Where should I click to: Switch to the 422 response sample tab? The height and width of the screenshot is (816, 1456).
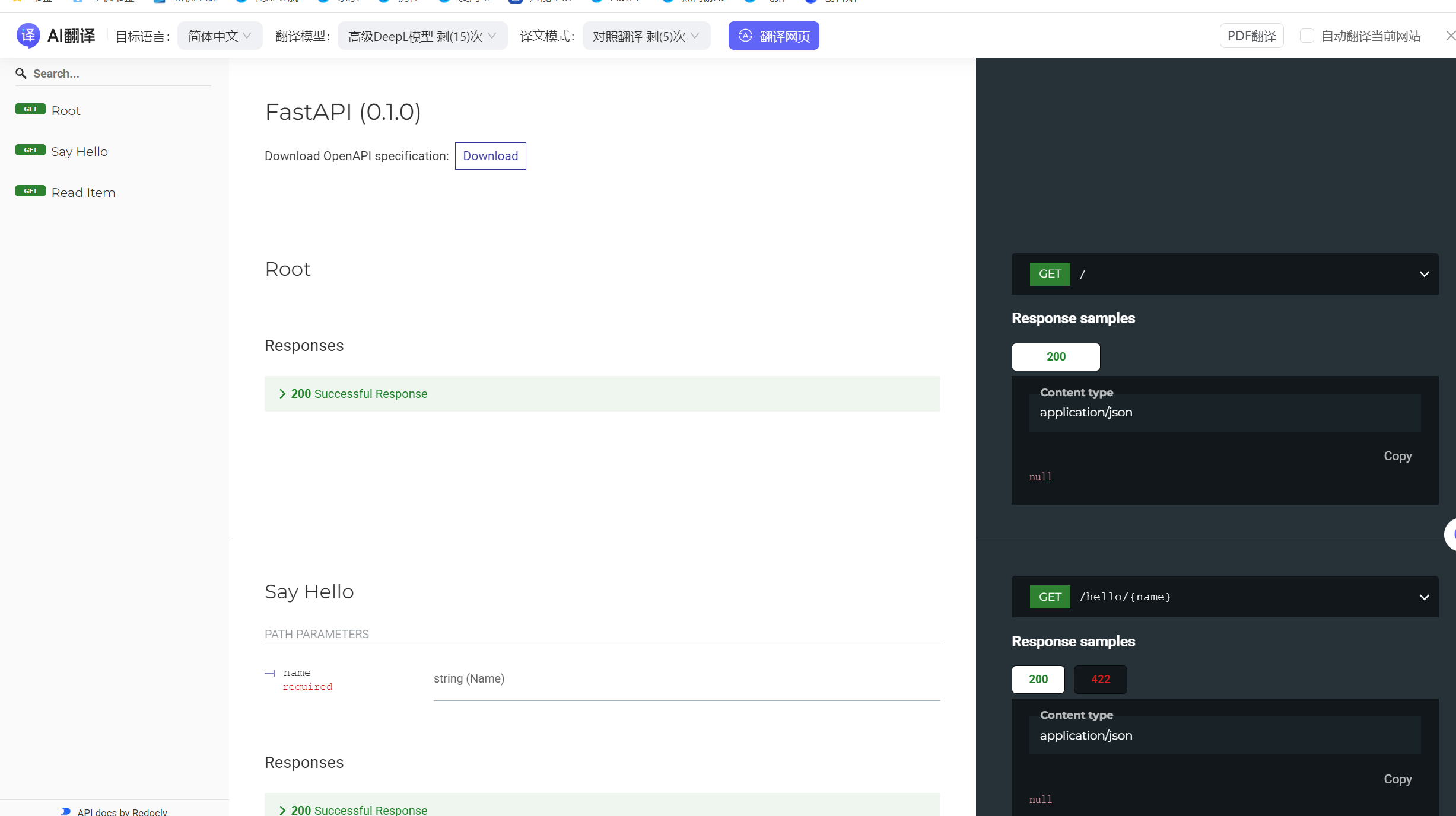click(1099, 680)
